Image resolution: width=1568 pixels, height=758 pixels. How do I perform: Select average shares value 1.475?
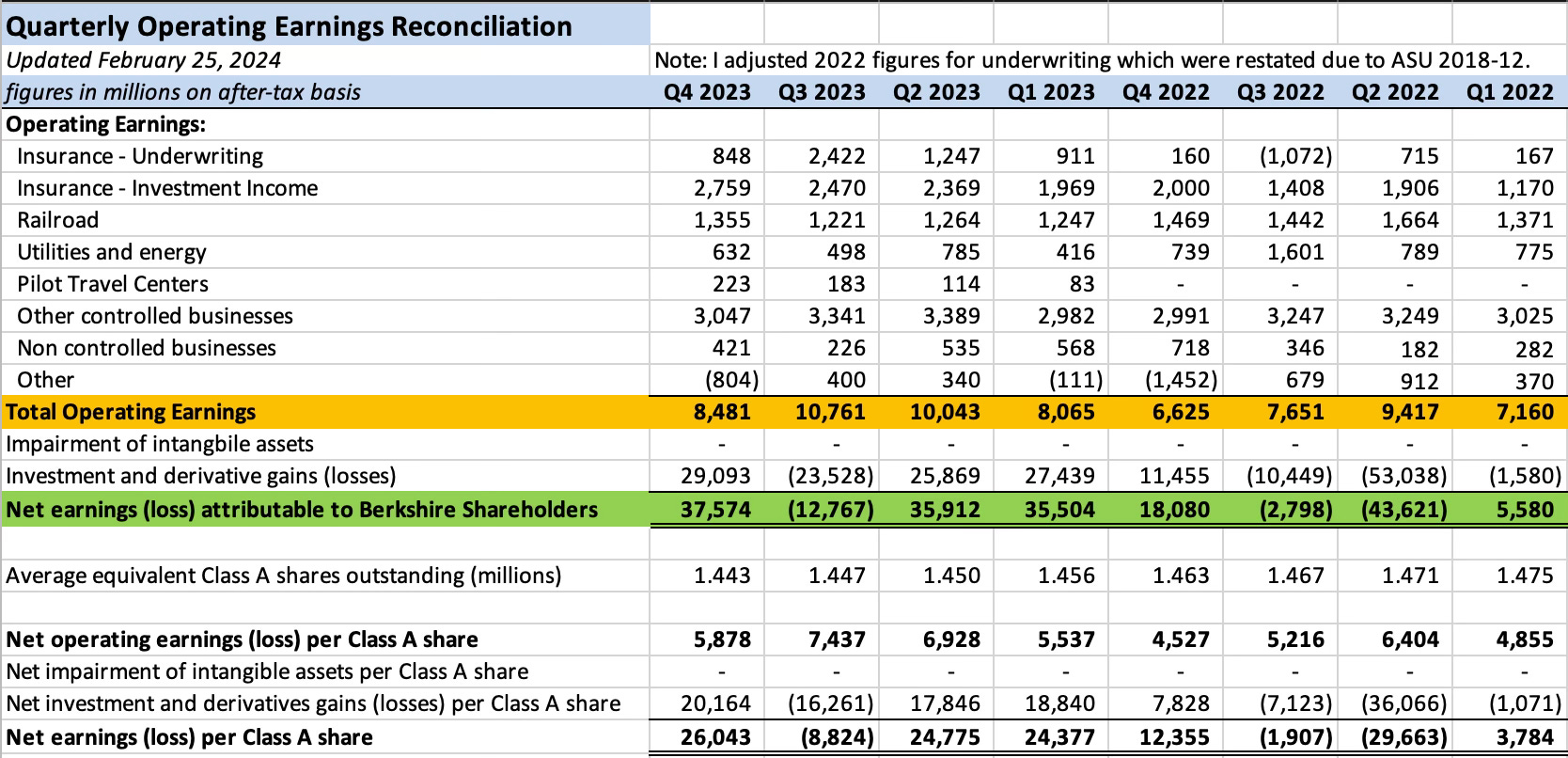click(1525, 576)
